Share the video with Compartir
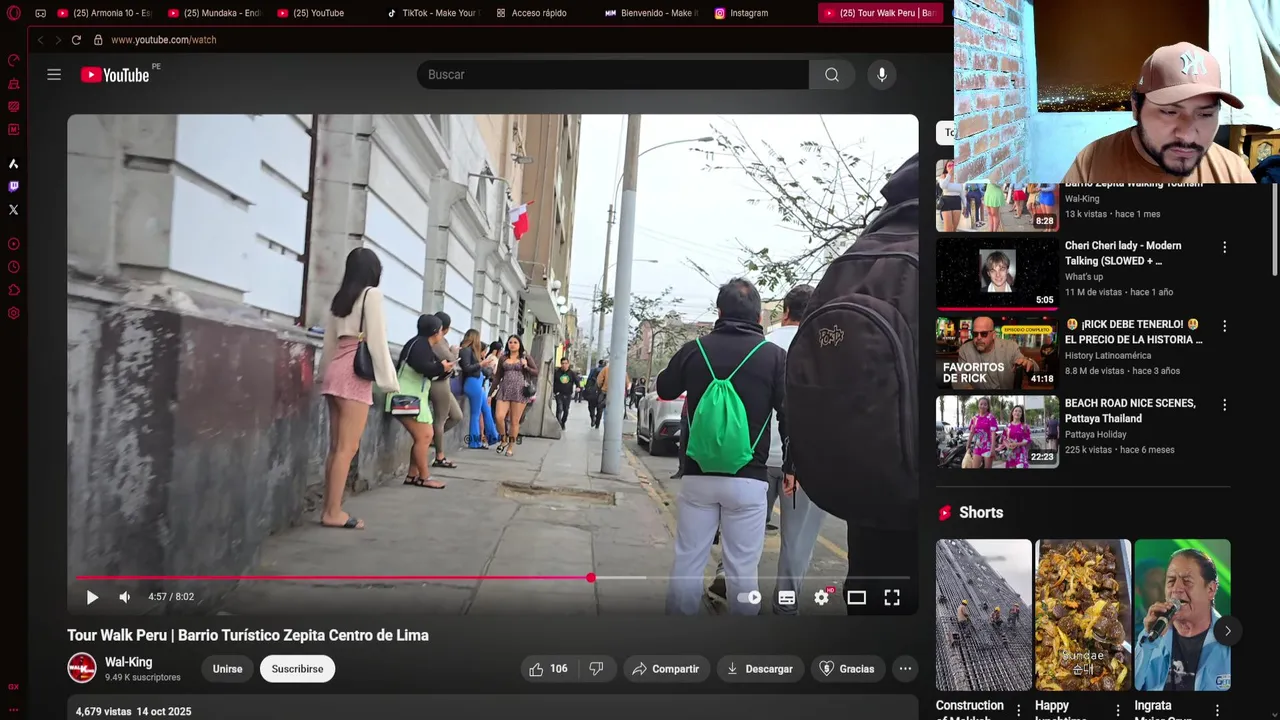1280x720 pixels. coord(667,669)
